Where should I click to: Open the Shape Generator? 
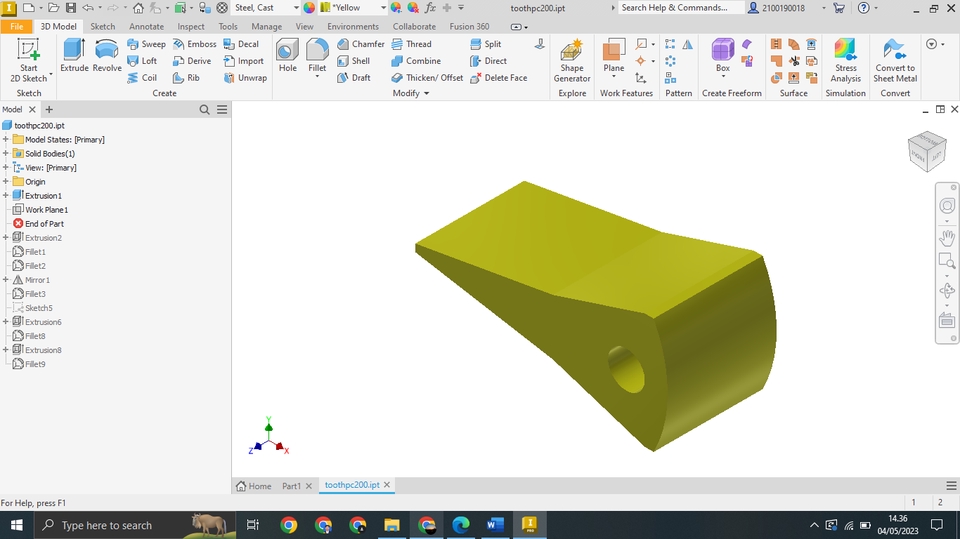(572, 60)
